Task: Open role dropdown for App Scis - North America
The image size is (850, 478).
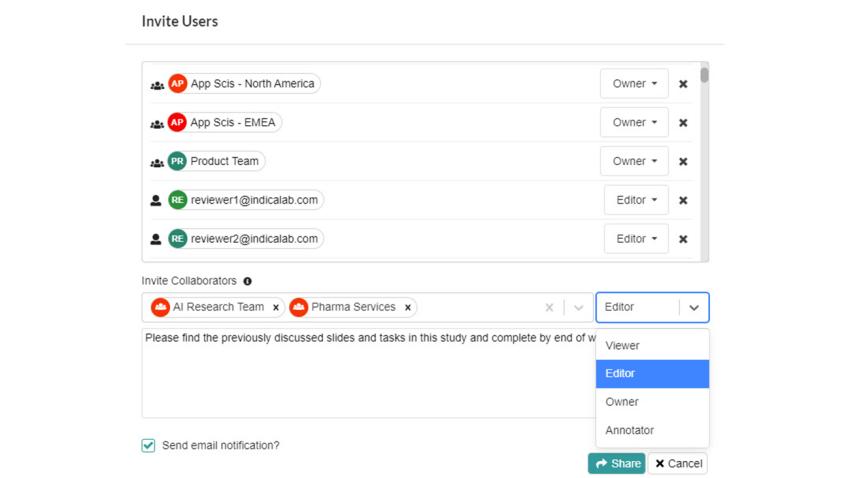Action: coord(634,83)
